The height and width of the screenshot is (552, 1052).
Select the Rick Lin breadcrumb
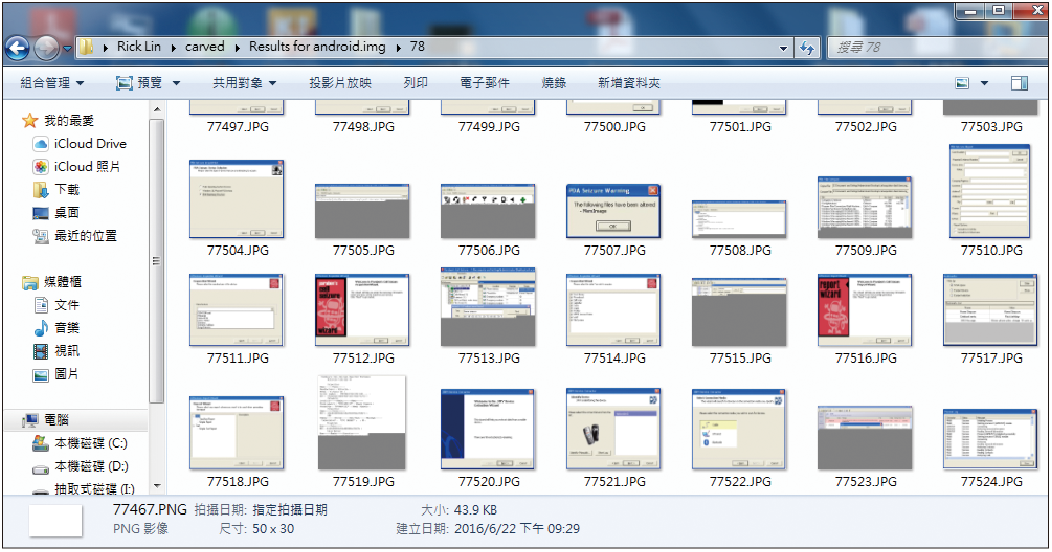point(139,46)
